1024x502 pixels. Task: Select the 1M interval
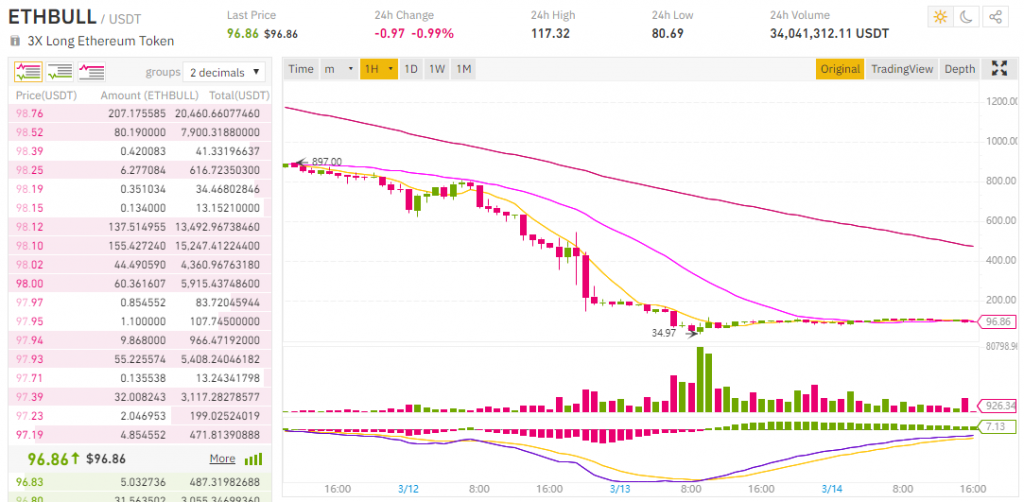463,69
